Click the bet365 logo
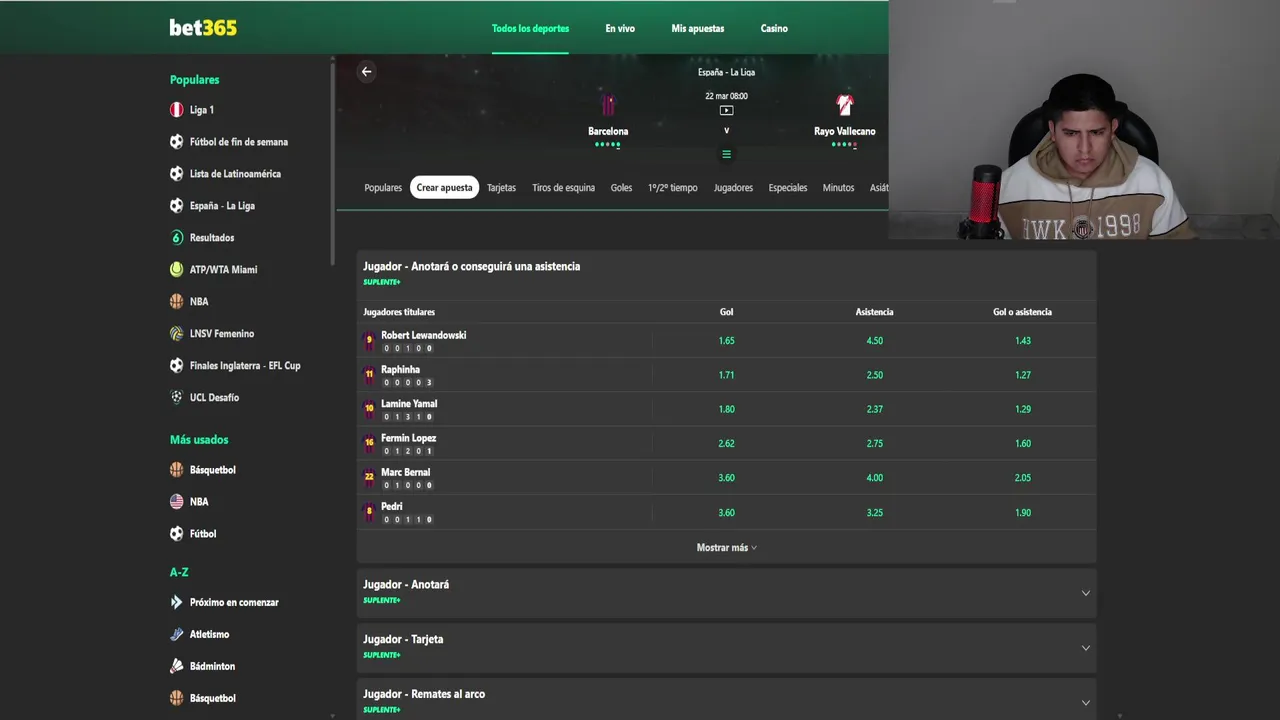This screenshot has width=1280, height=720. tap(203, 28)
